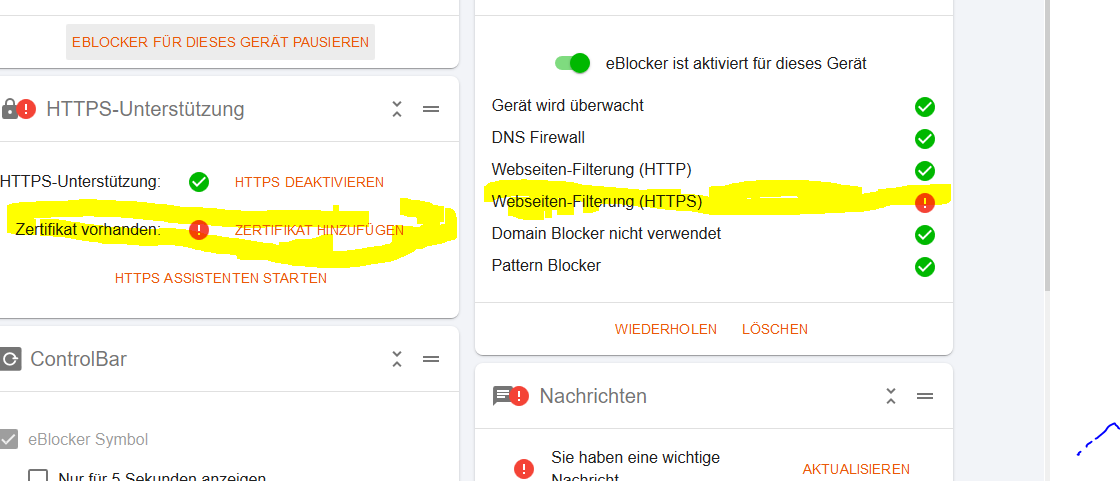Click Domain Blocker nicht verwendet text
This screenshot has height=481, width=1120.
[606, 233]
